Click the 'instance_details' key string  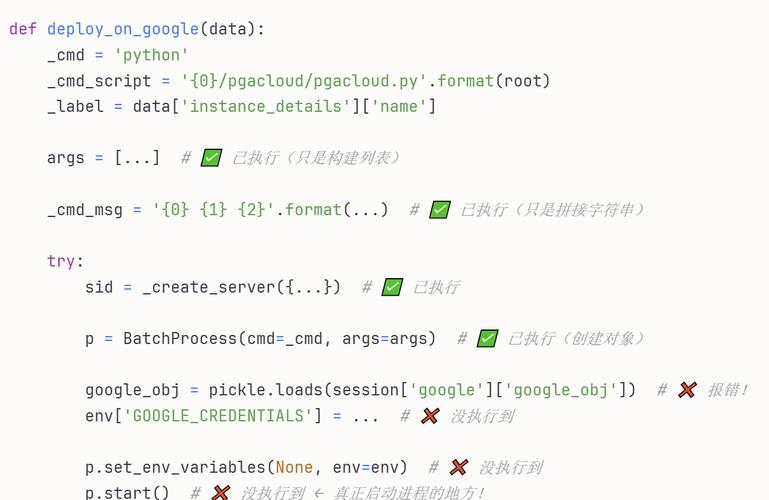[266, 106]
